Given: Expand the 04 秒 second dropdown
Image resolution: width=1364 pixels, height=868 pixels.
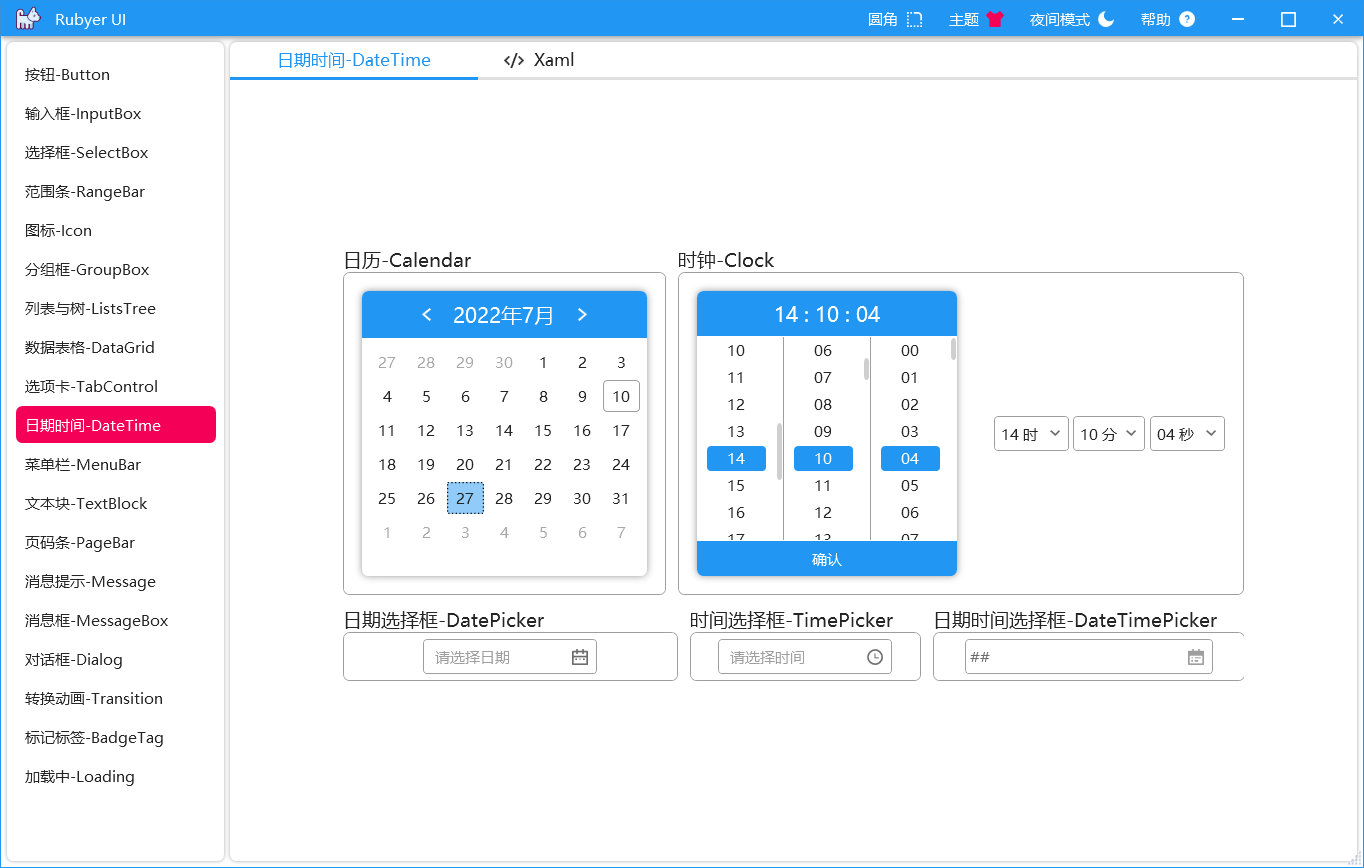Looking at the screenshot, I should coord(1187,434).
